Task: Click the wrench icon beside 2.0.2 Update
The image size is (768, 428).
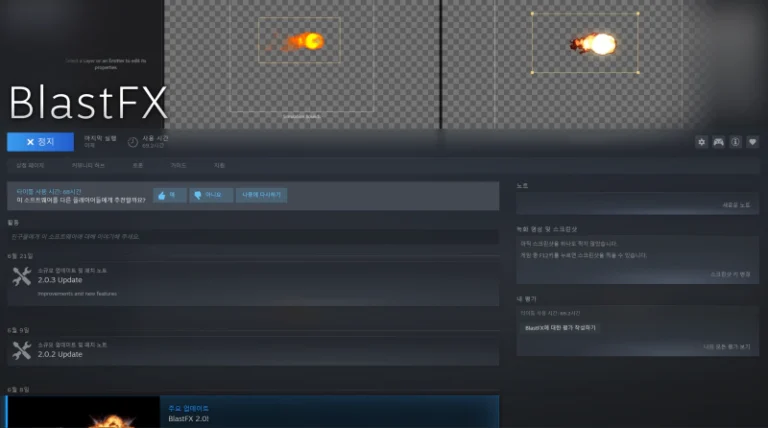Action: pyautogui.click(x=22, y=351)
